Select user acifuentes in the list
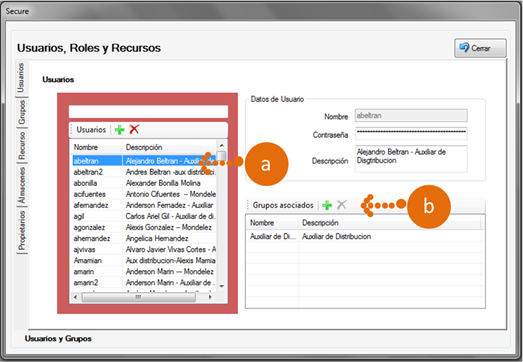 click(x=144, y=194)
